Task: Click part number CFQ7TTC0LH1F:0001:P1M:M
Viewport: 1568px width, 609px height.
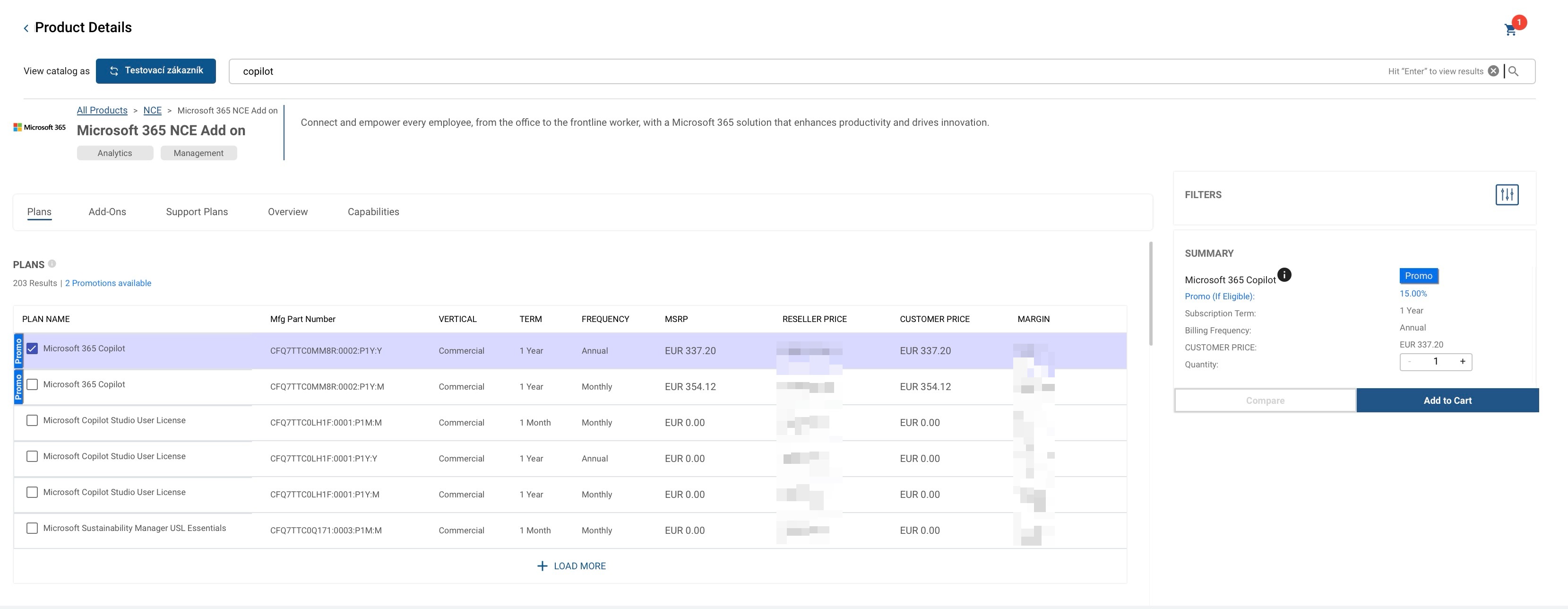Action: coord(326,423)
